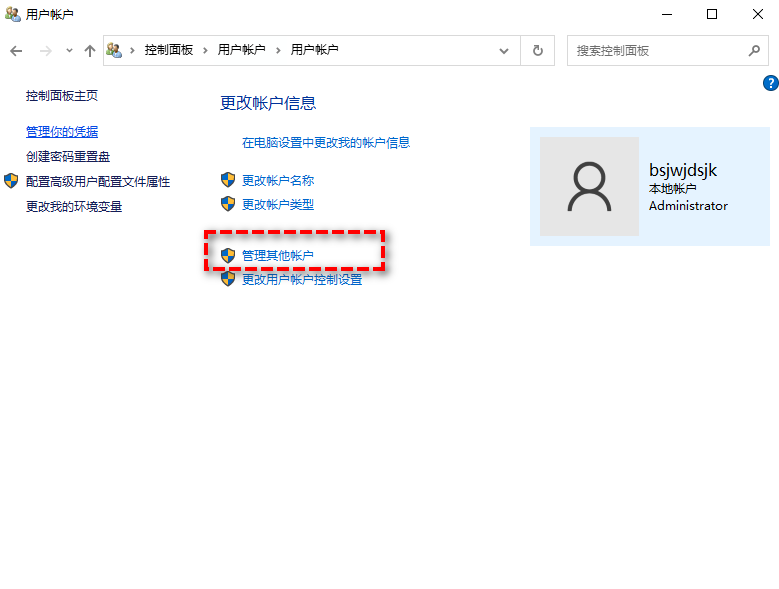Viewport: 779px width, 589px height.
Task: Click the user accounts icon in the address bar
Action: tap(114, 50)
